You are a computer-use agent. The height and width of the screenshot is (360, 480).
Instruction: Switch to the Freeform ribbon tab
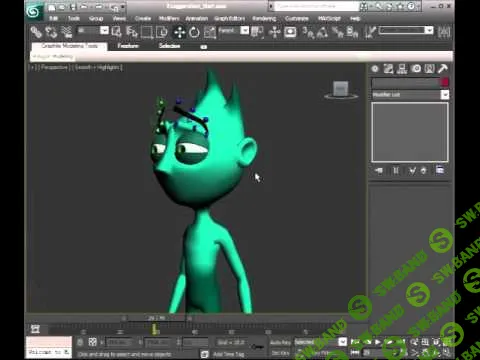tap(128, 46)
